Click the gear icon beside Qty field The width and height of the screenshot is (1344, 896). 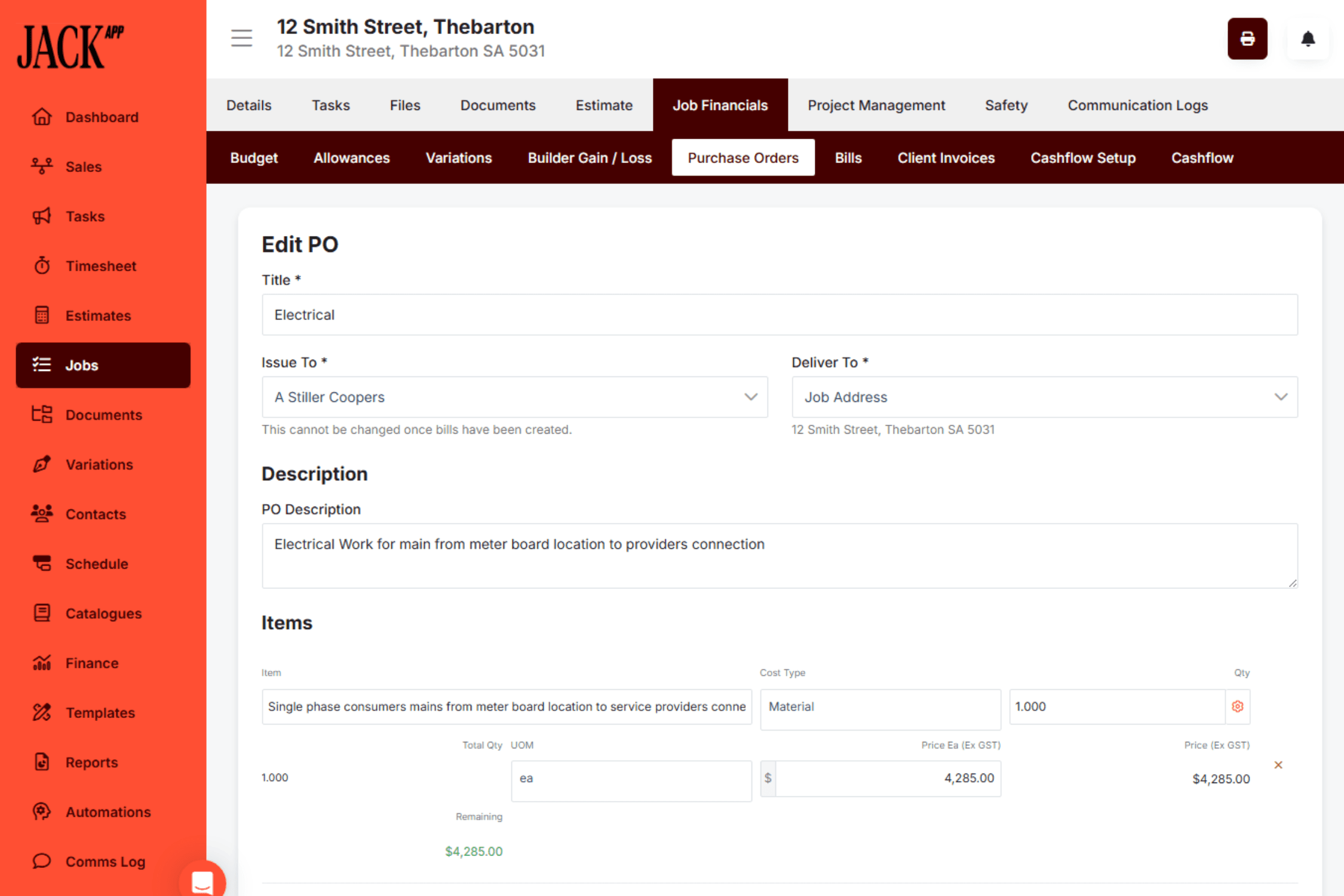(1237, 707)
